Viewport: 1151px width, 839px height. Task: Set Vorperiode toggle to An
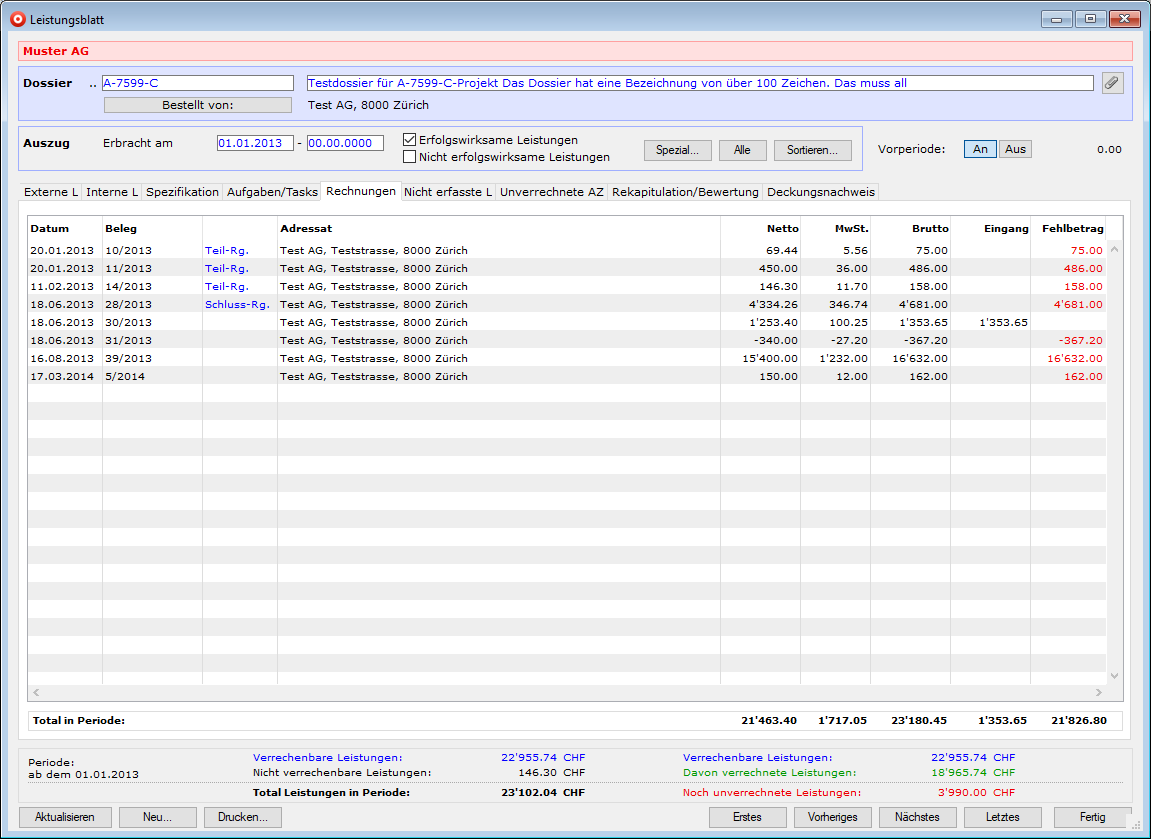point(980,149)
